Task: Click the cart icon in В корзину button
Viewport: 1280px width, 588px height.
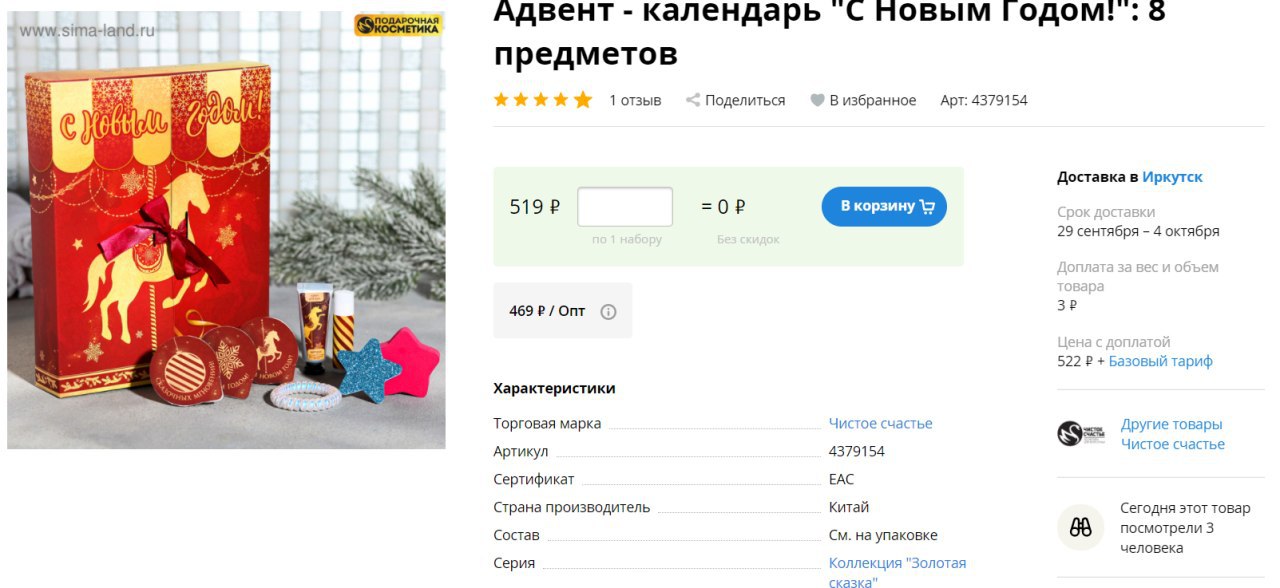Action: [x=927, y=207]
